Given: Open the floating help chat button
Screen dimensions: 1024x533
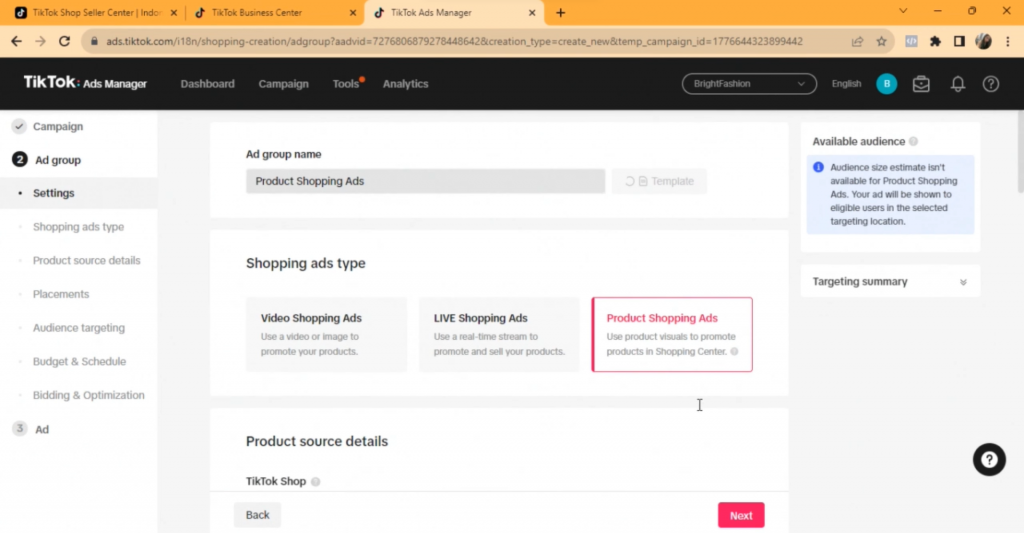Looking at the screenshot, I should click(989, 459).
